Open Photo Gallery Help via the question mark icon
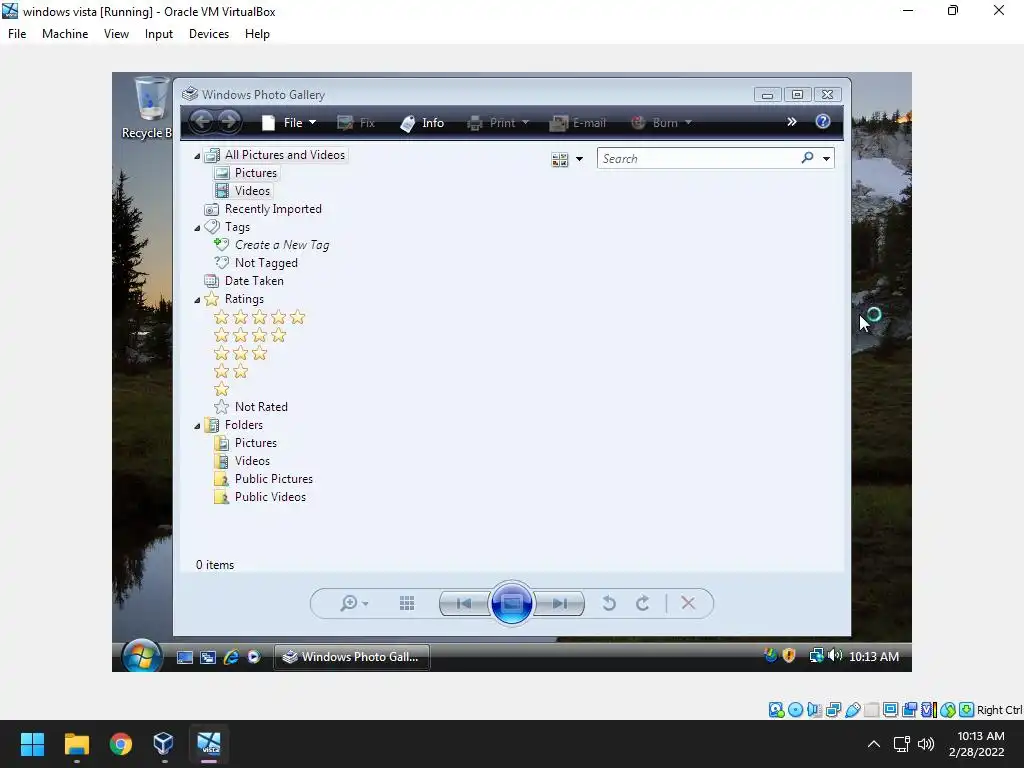The width and height of the screenshot is (1024, 768). [x=823, y=121]
